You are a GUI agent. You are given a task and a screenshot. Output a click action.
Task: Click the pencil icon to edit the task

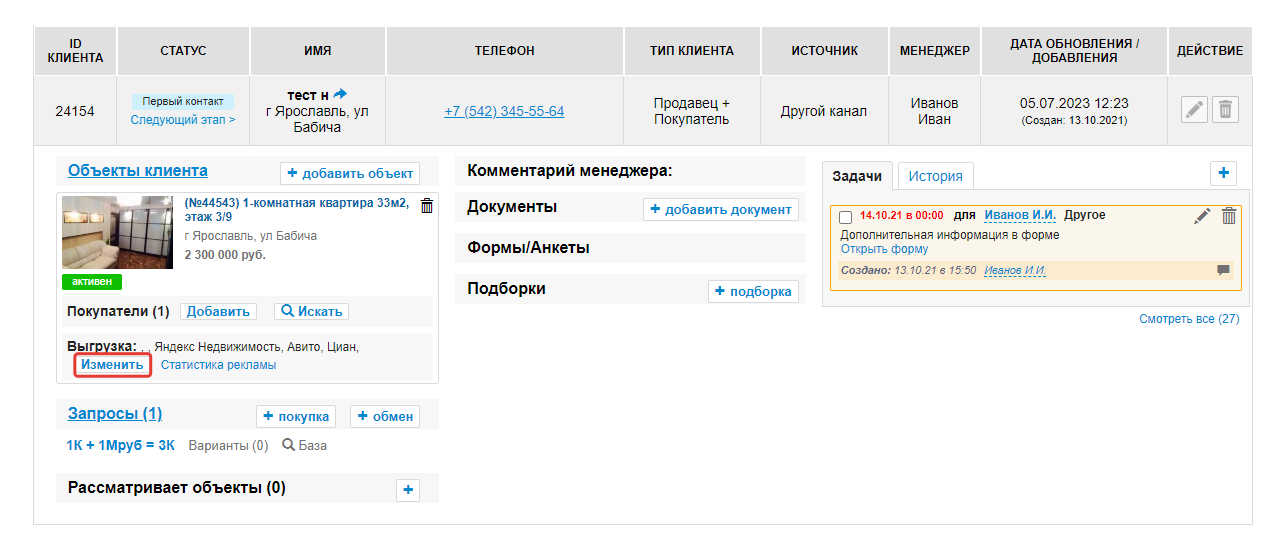(x=1202, y=216)
